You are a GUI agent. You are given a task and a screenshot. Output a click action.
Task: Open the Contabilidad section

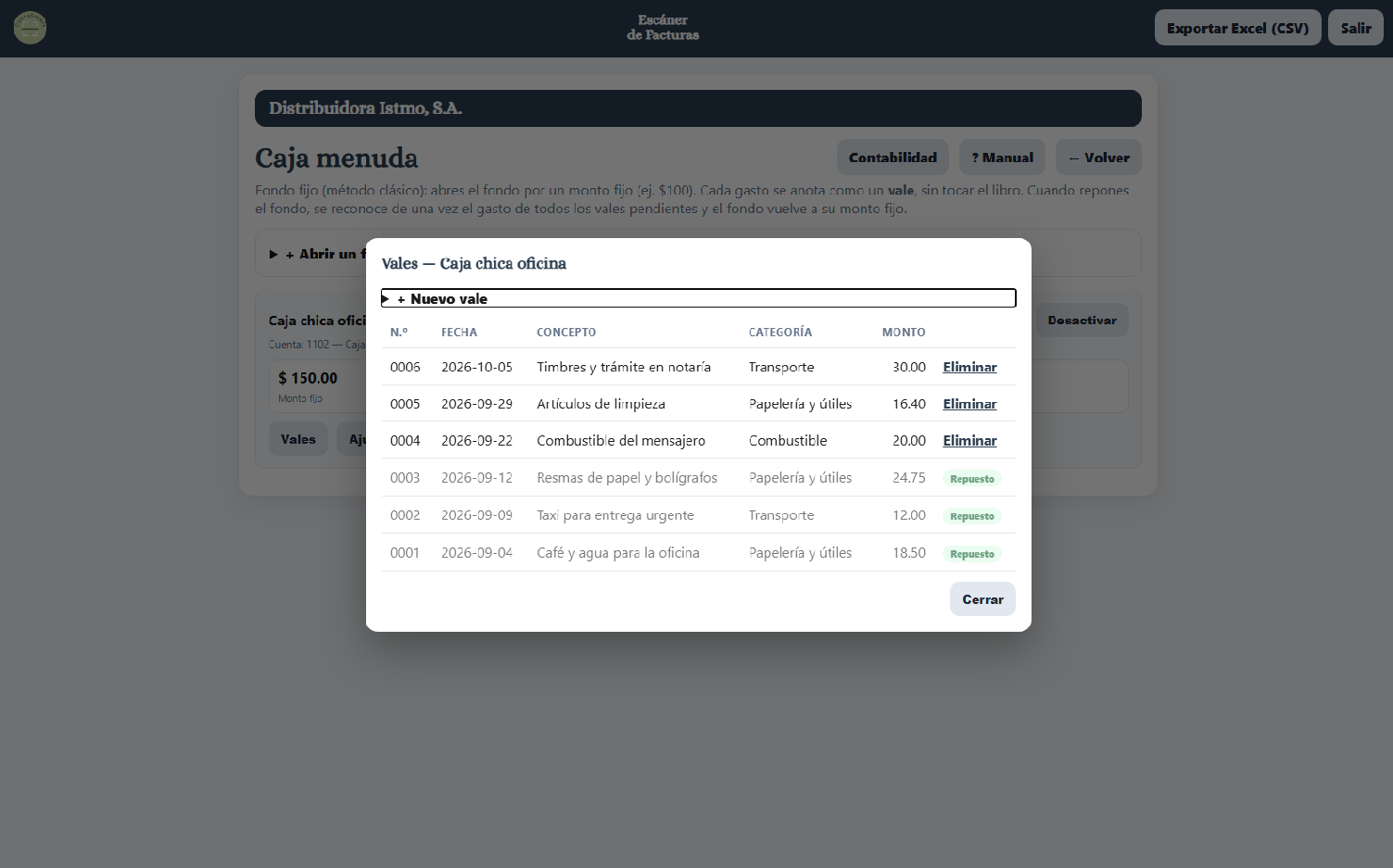pyautogui.click(x=893, y=157)
